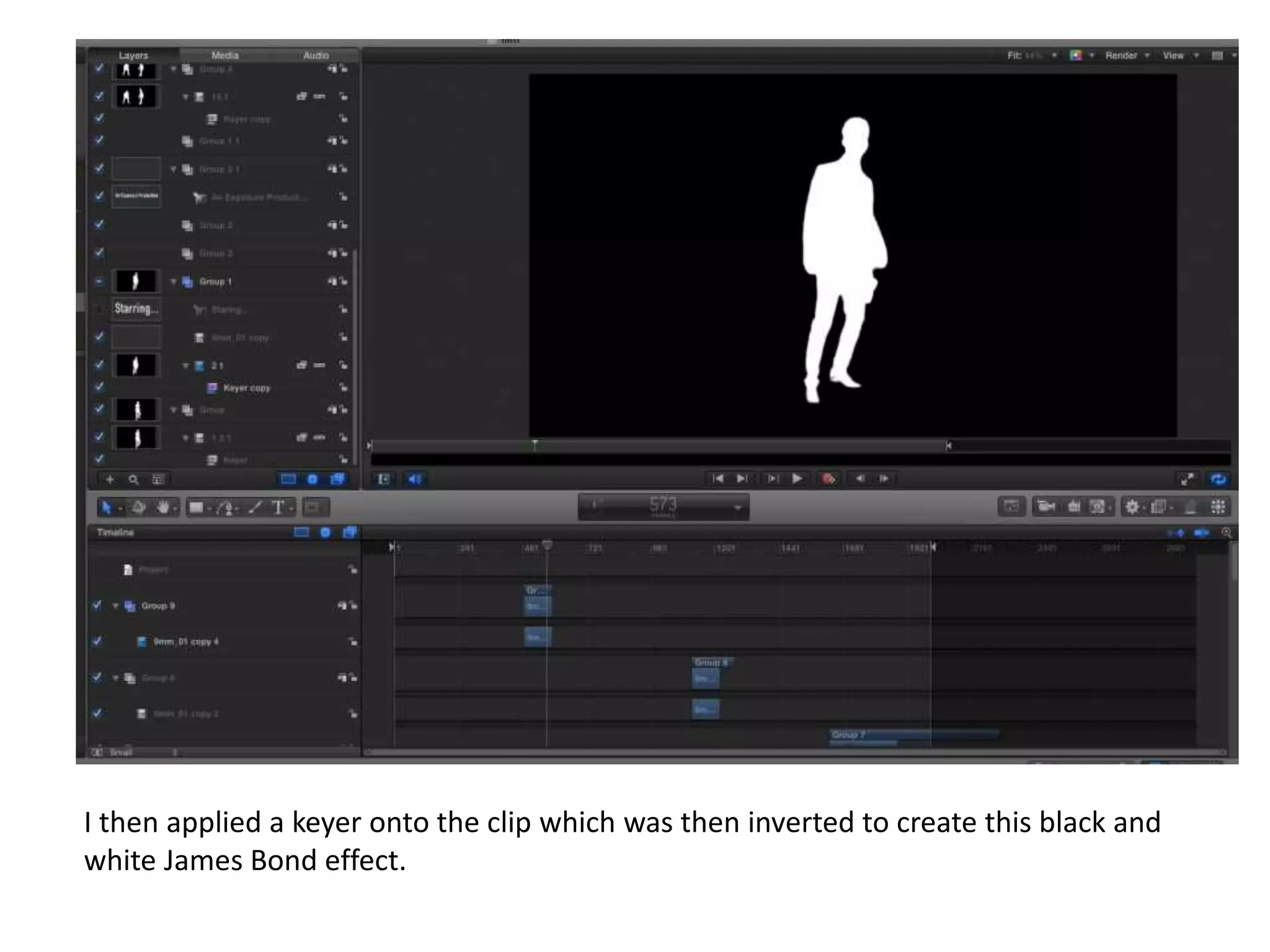This screenshot has width=1270, height=952.
Task: Choose the Rectangle shape tool
Action: pyautogui.click(x=196, y=508)
